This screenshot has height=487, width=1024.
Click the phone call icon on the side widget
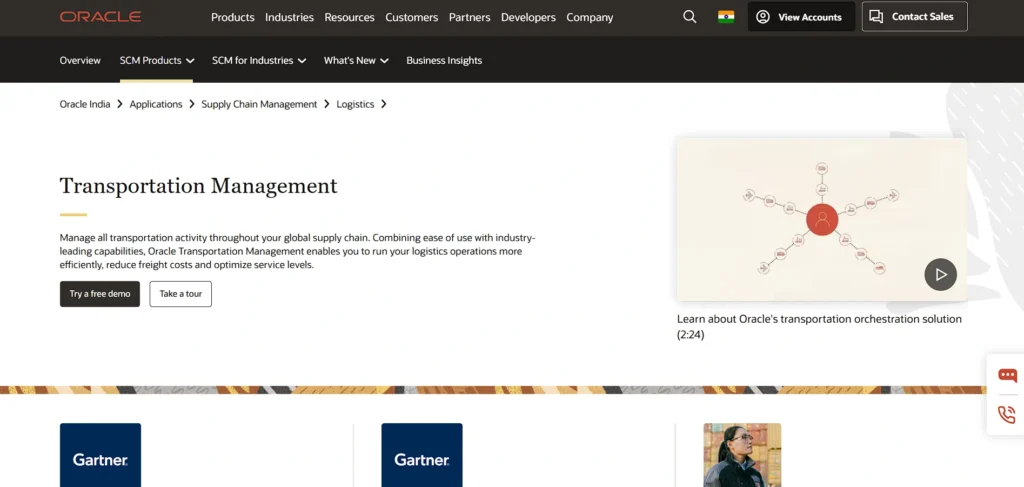[1007, 415]
